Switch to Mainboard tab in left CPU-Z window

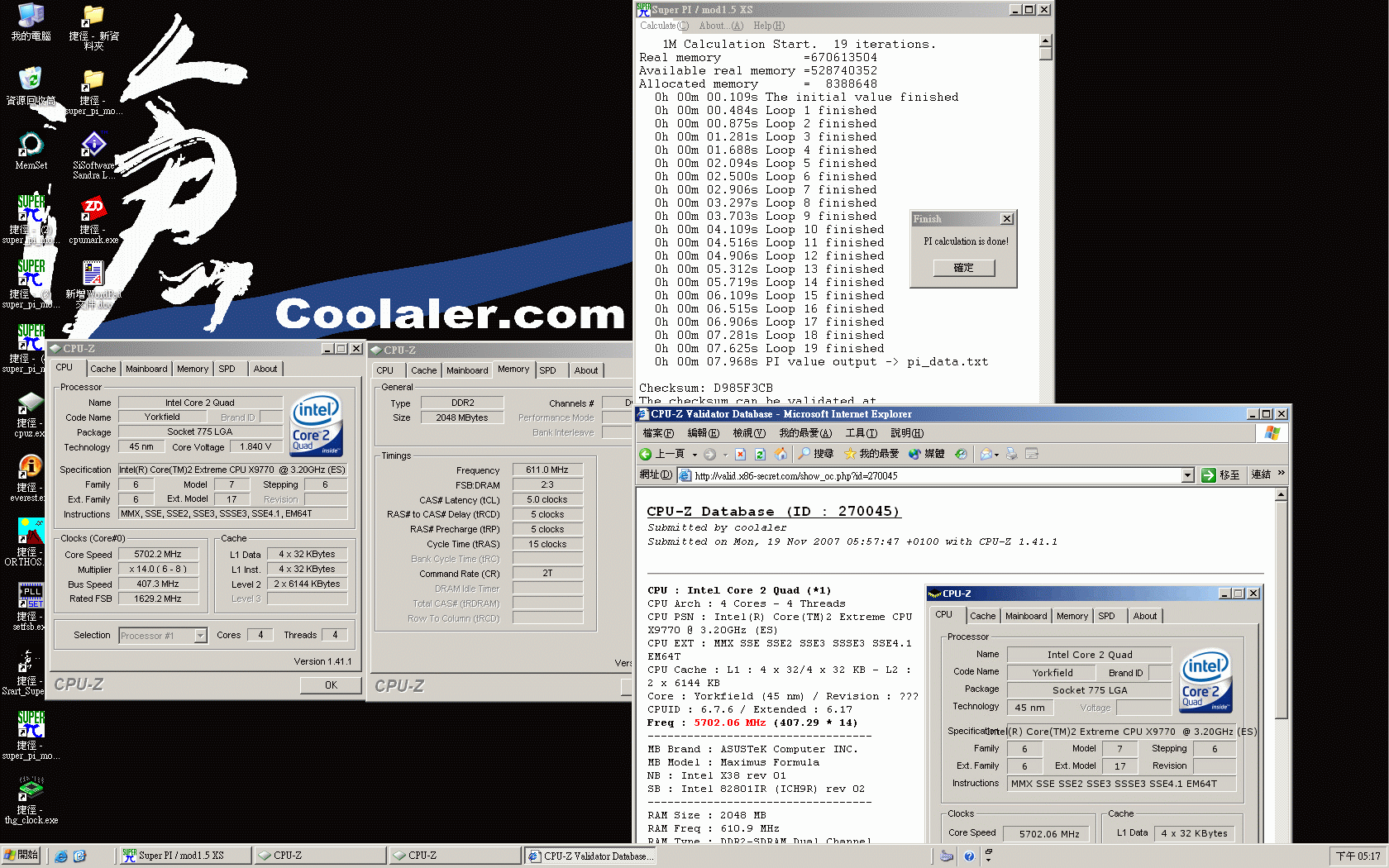[x=146, y=369]
